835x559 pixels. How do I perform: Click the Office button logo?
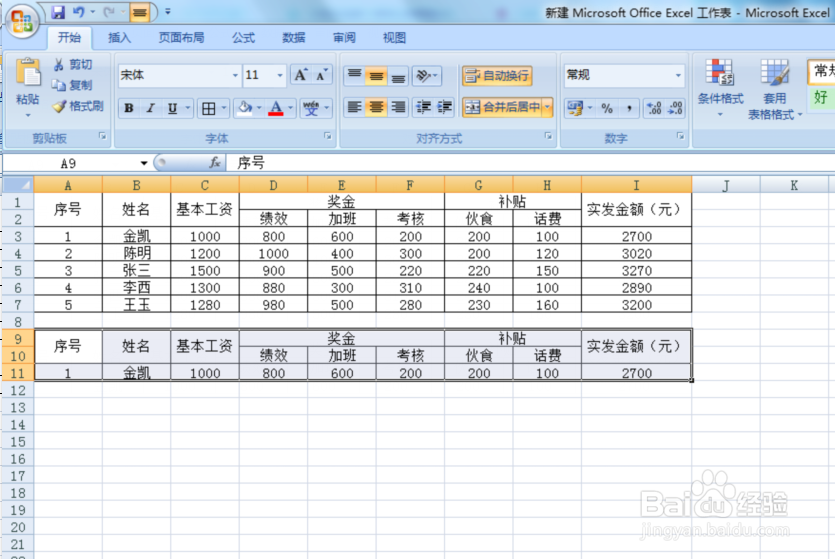(x=21, y=21)
